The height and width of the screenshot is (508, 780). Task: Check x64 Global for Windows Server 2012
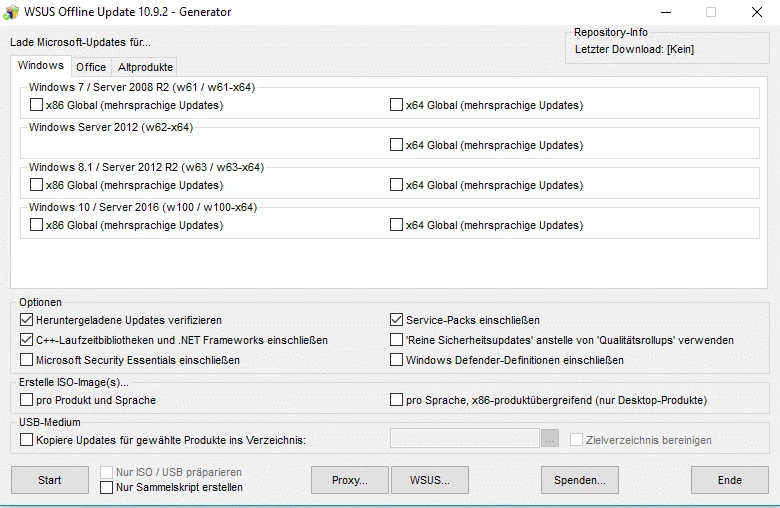point(397,145)
